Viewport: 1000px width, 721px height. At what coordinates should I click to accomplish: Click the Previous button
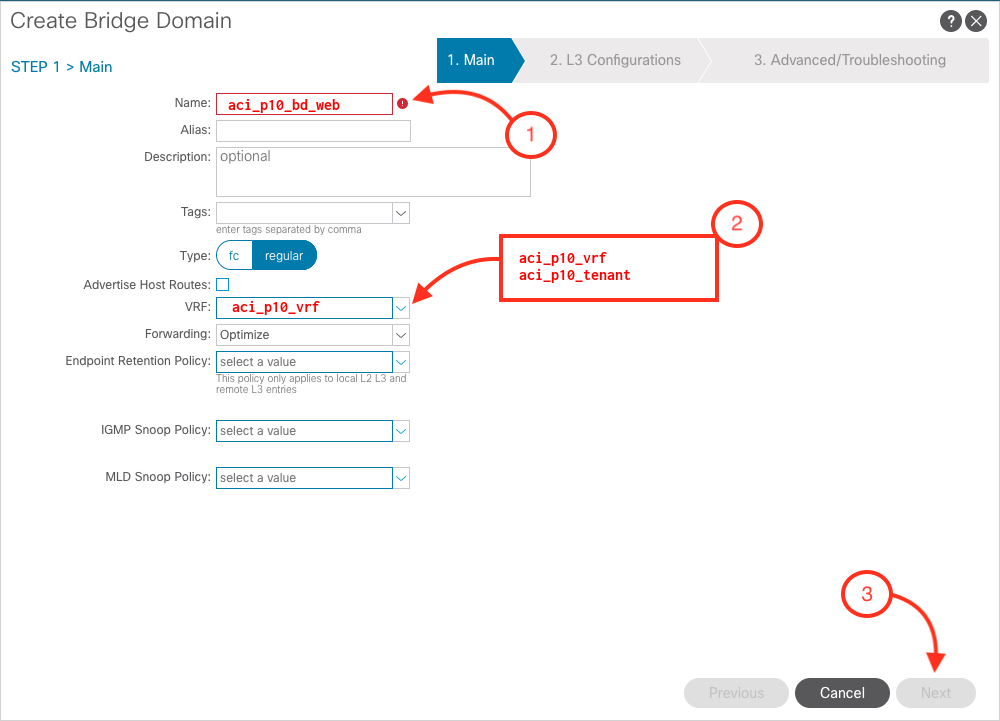[x=736, y=693]
